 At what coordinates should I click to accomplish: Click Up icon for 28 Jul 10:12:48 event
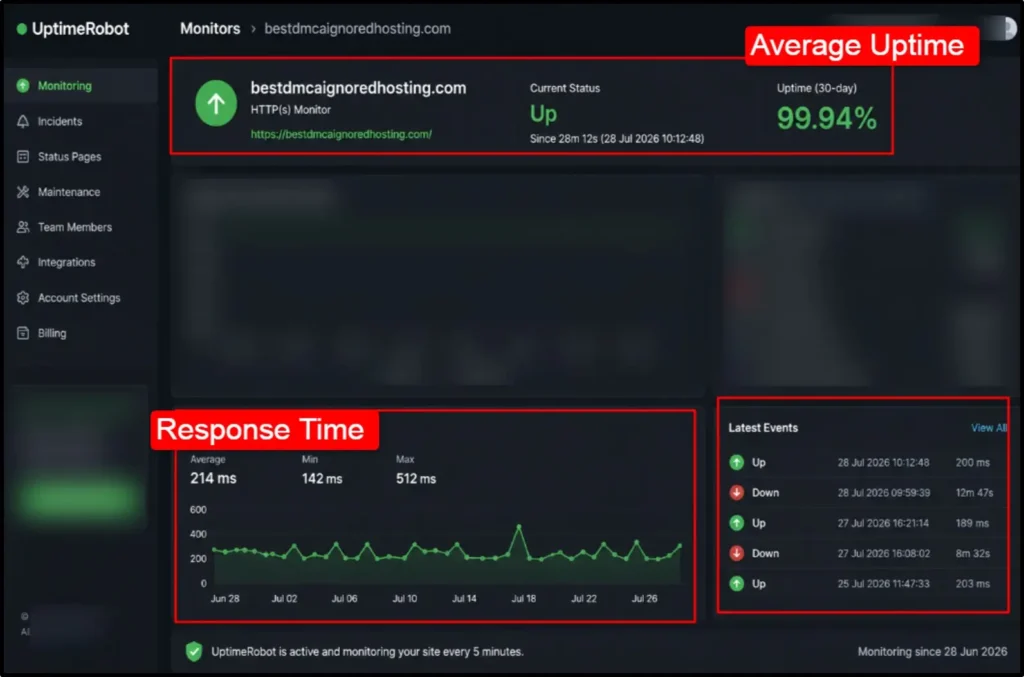point(737,462)
